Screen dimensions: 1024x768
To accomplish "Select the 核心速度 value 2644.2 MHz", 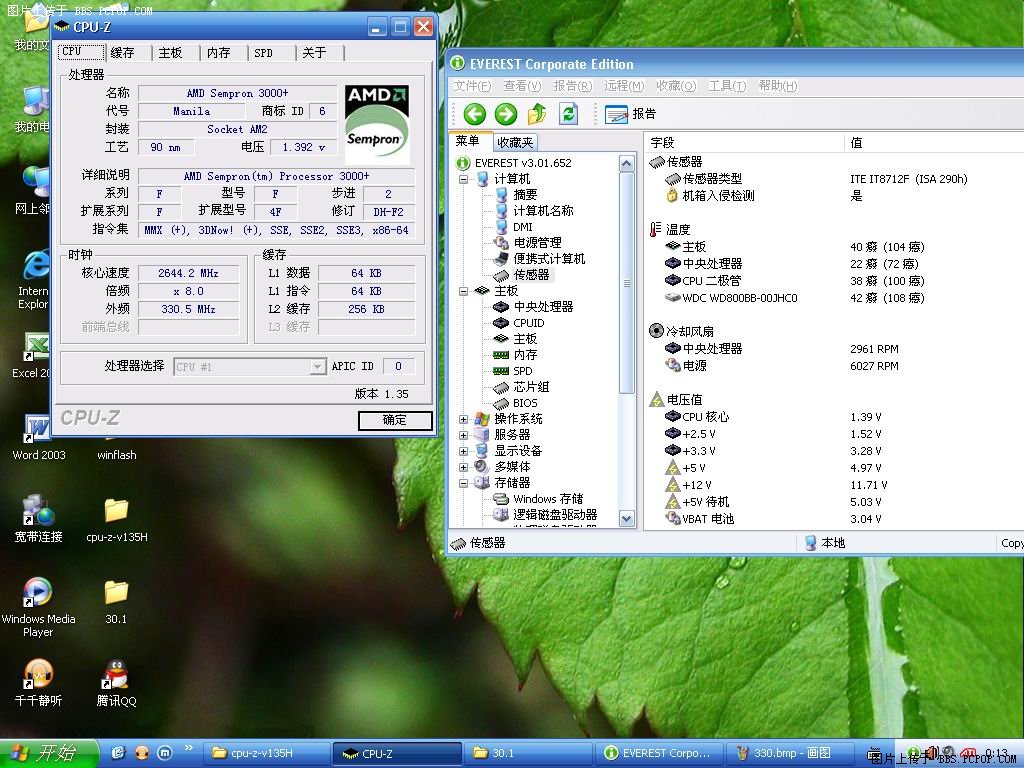I will [188, 273].
